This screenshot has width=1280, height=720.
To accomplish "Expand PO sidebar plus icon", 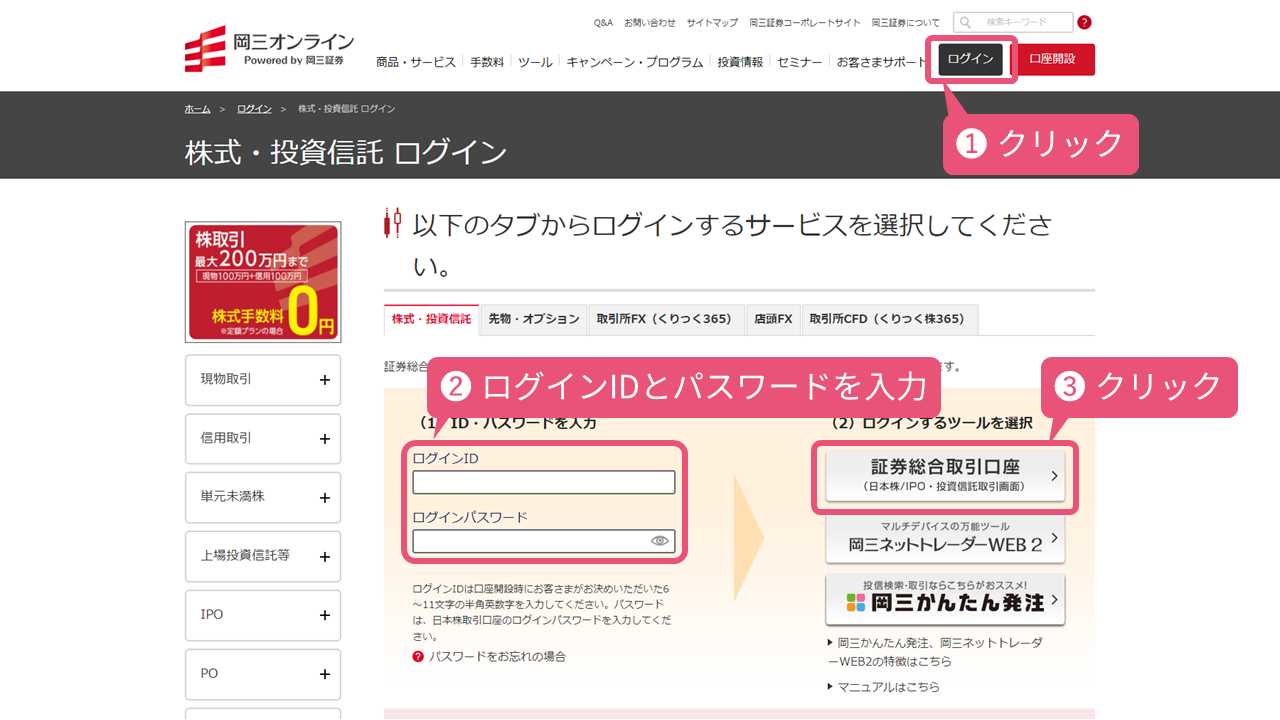I will (x=324, y=675).
